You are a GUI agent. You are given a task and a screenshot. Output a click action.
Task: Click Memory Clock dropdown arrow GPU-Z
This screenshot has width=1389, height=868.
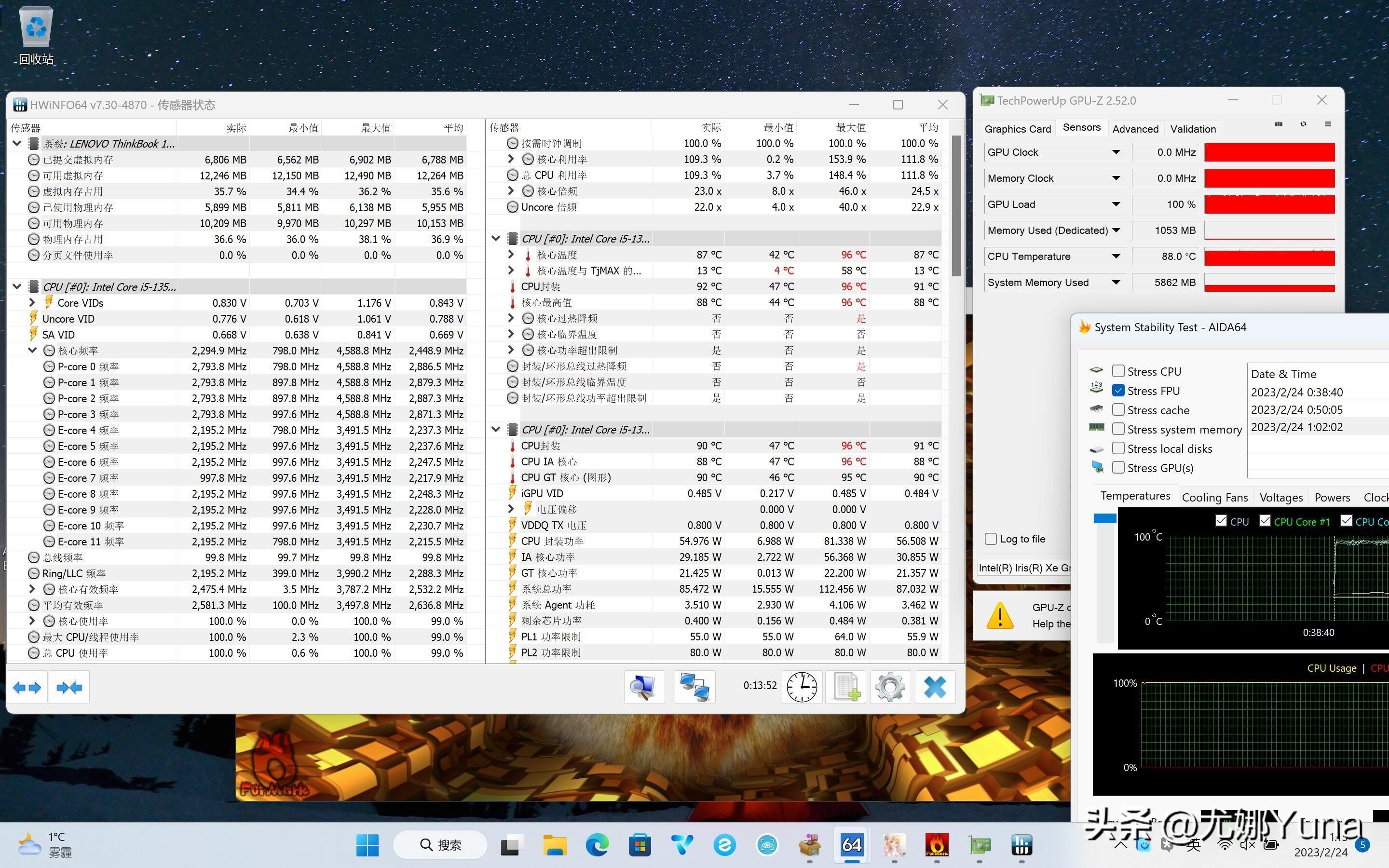(1116, 178)
